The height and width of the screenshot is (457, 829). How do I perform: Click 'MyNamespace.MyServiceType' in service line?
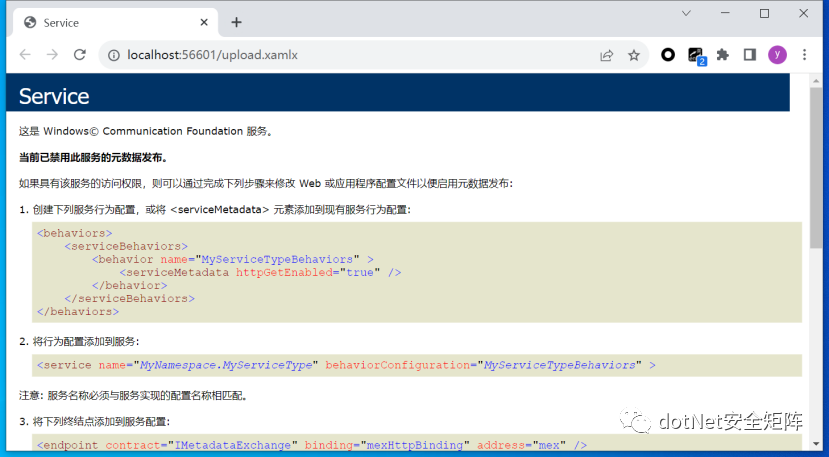[x=226, y=365]
